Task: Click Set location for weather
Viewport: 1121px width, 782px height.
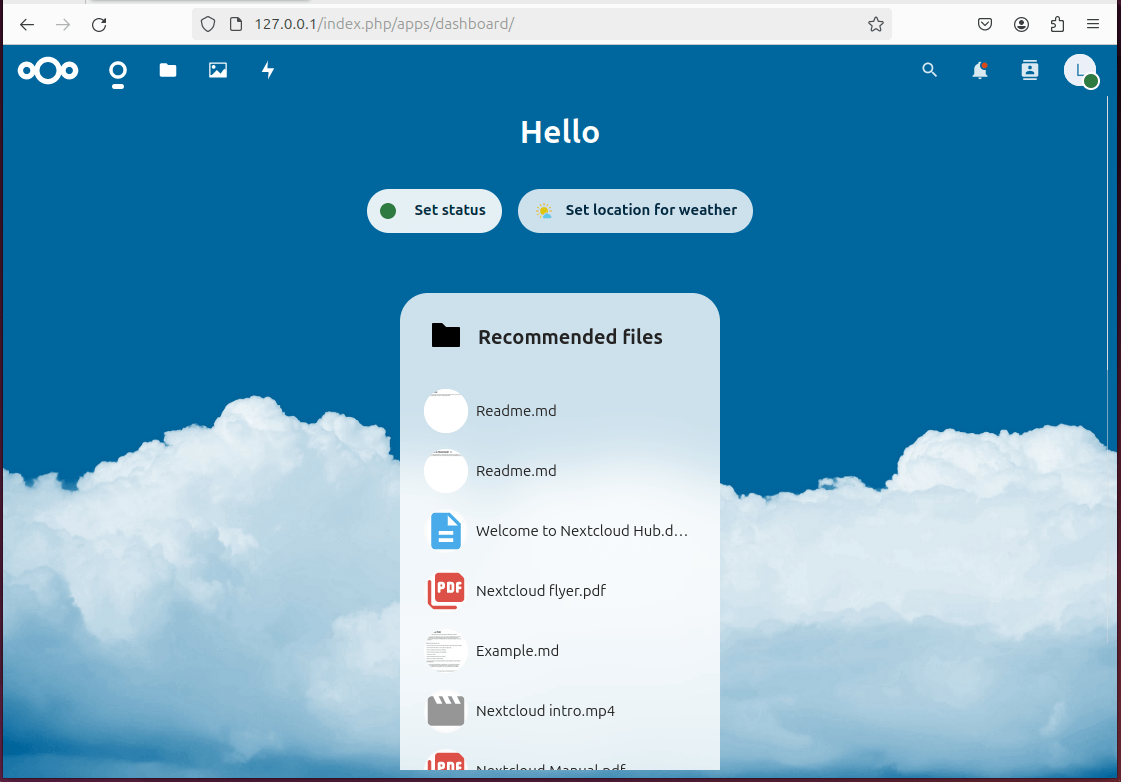Action: pyautogui.click(x=635, y=211)
